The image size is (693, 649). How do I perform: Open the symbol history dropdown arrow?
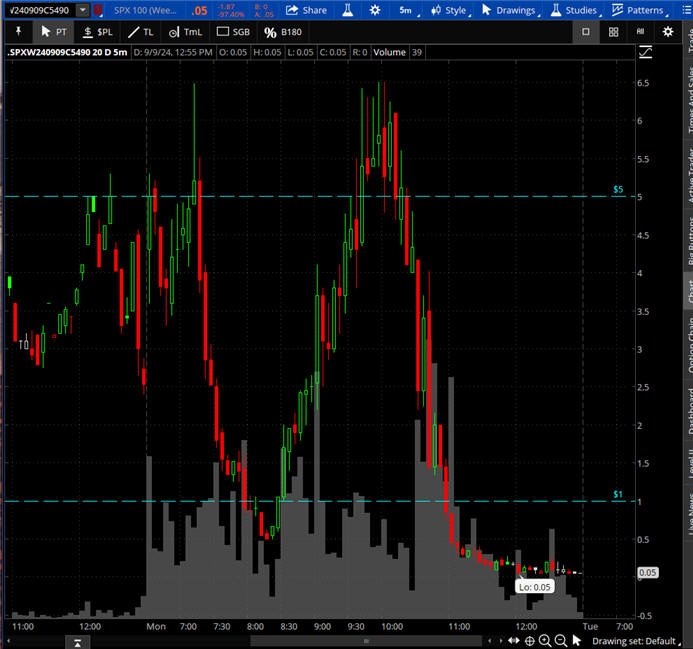click(83, 10)
